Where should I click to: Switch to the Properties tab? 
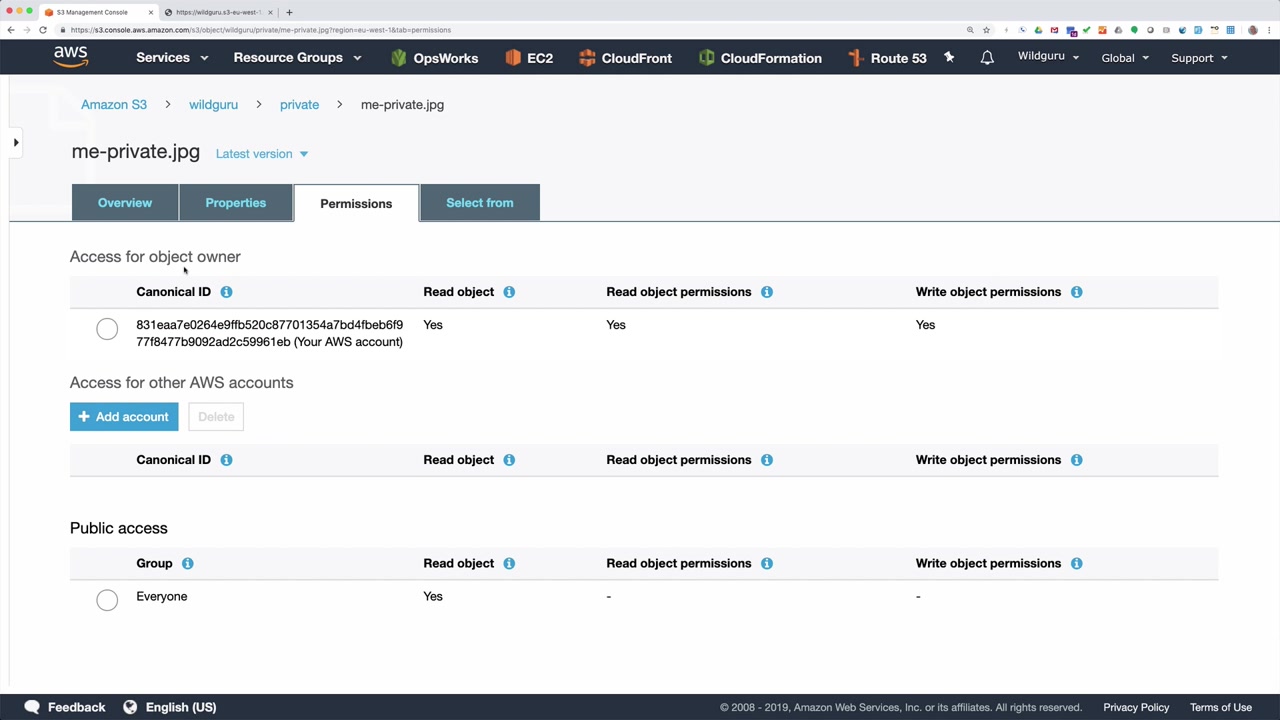point(236,203)
